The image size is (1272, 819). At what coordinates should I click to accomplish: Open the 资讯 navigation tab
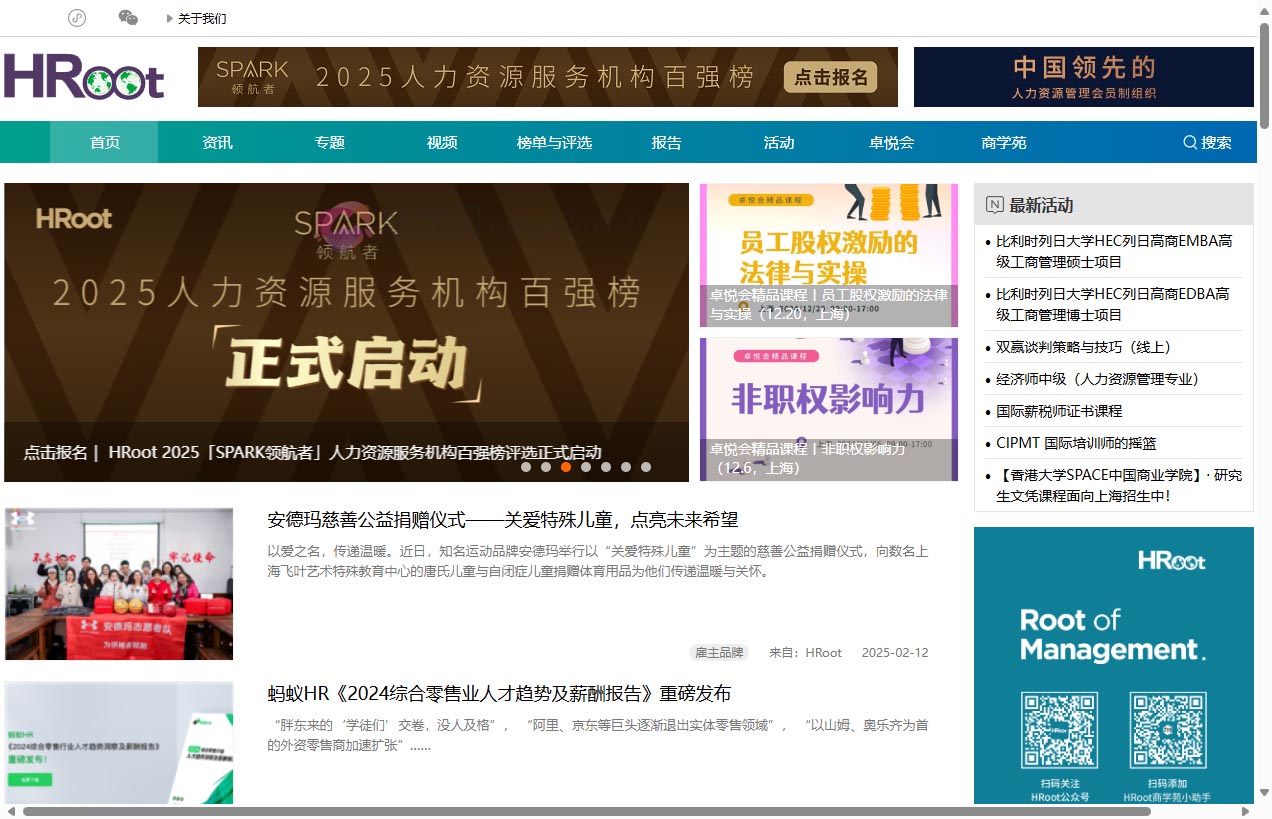click(217, 143)
